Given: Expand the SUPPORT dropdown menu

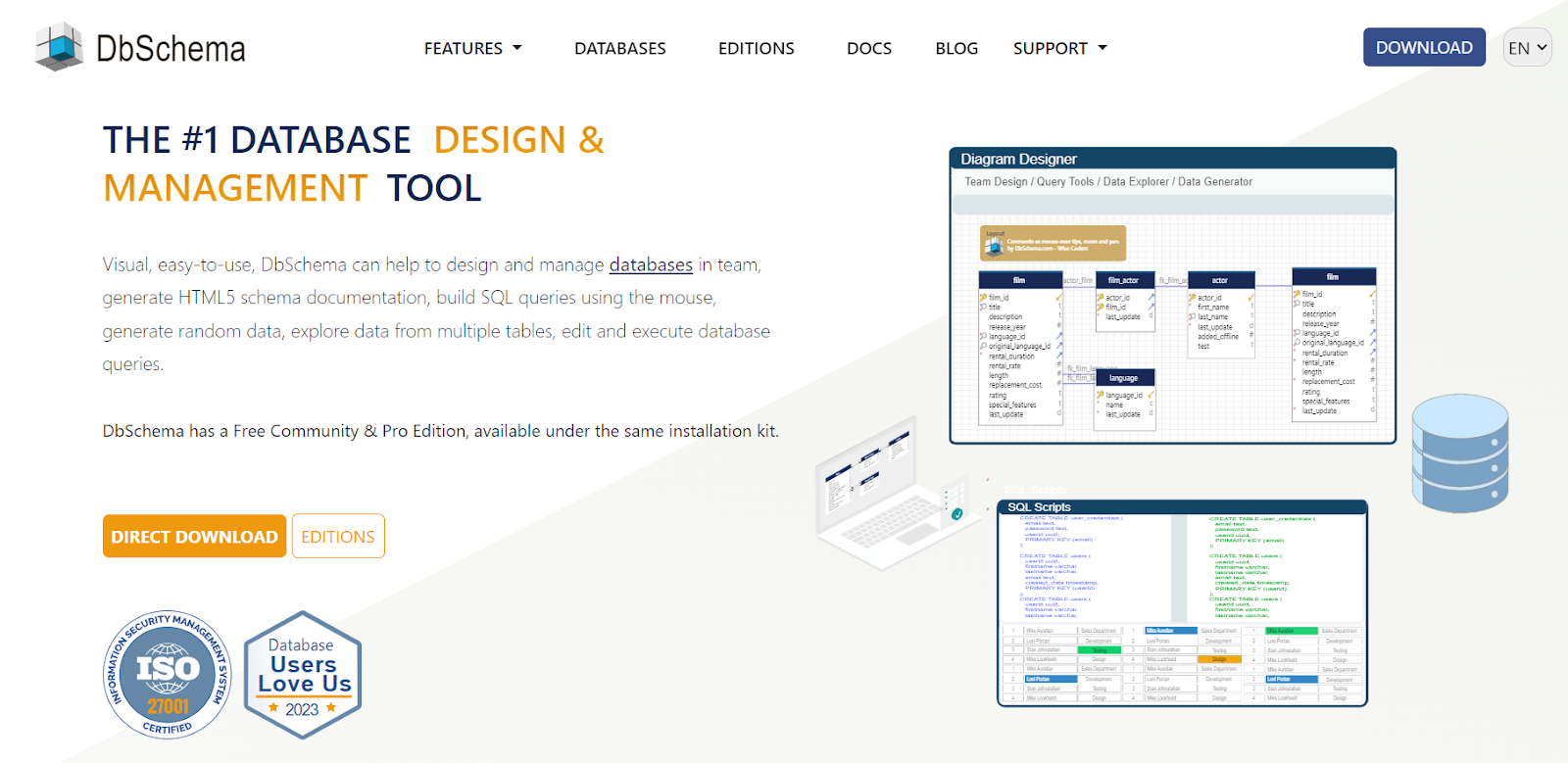Looking at the screenshot, I should pyautogui.click(x=1060, y=48).
